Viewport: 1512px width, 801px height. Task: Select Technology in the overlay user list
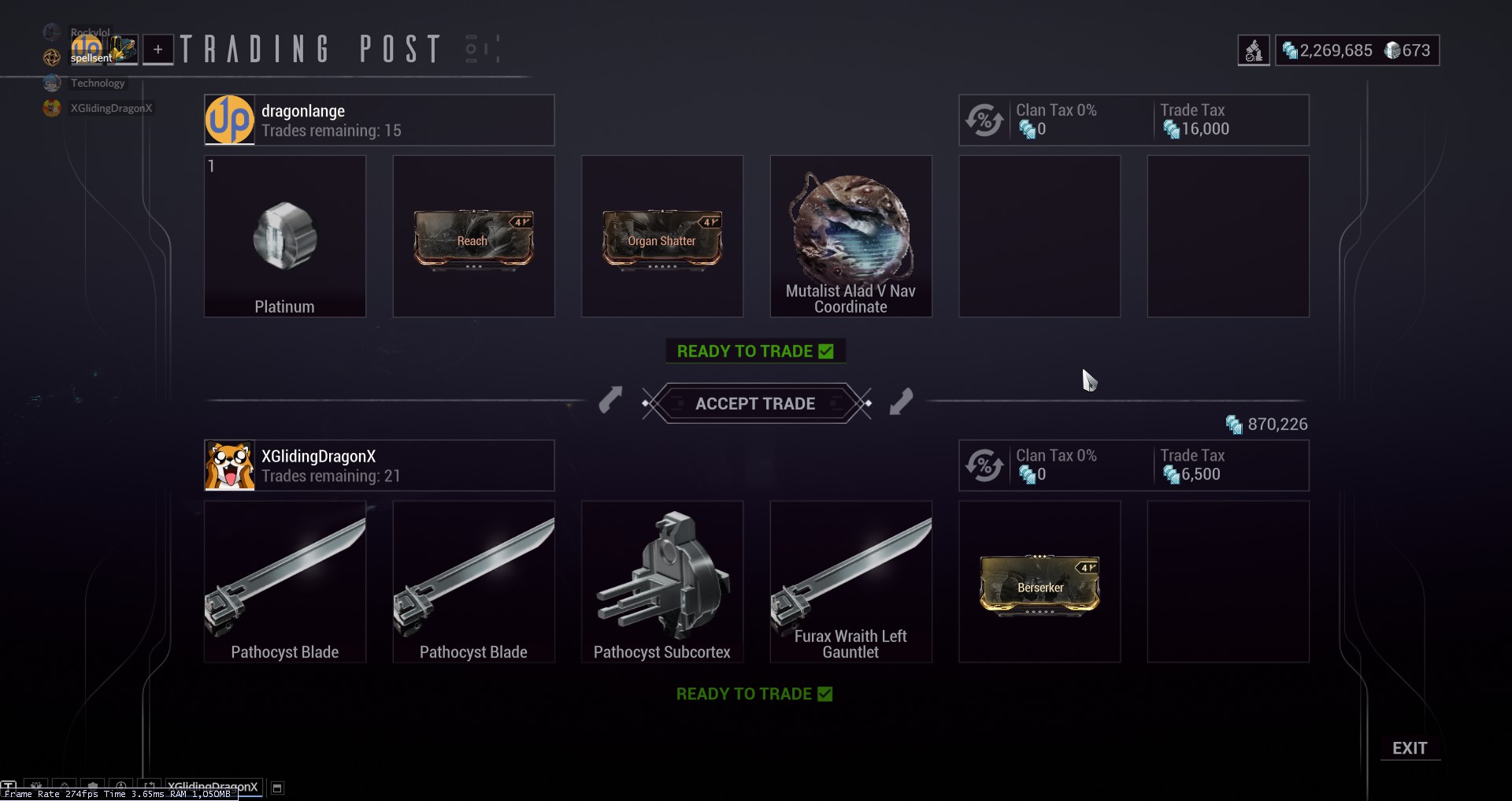tap(98, 83)
